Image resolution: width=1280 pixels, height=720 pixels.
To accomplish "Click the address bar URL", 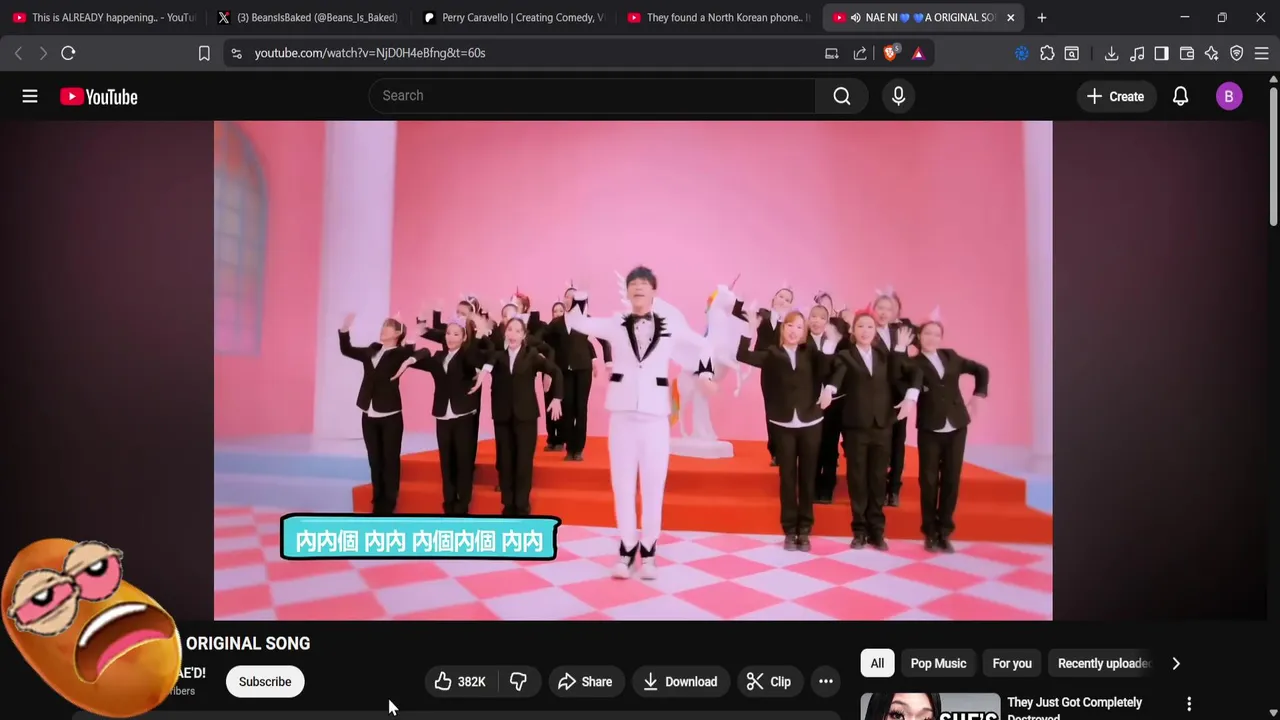I will pos(370,53).
